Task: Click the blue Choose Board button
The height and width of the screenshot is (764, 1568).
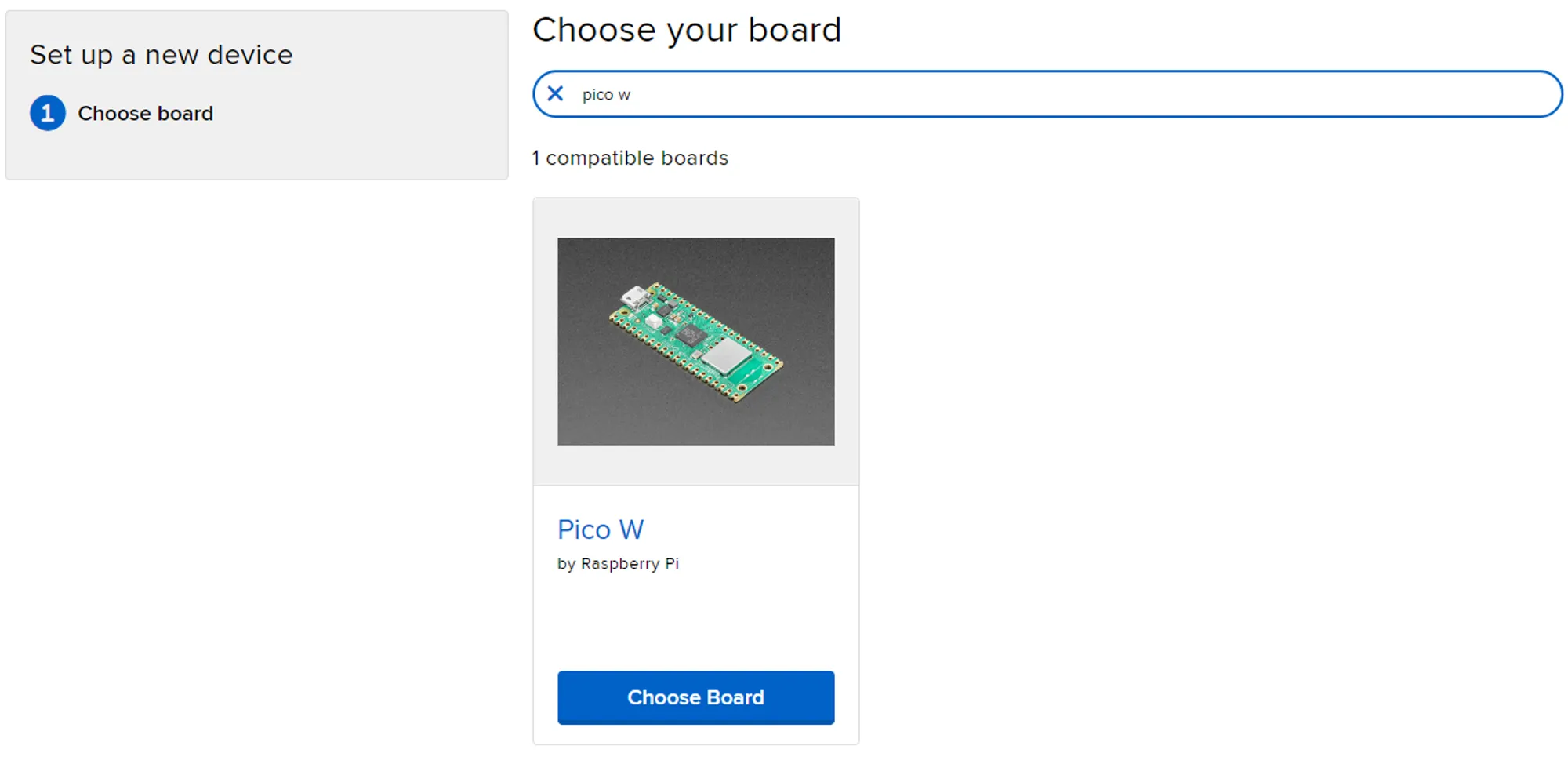Action: click(695, 697)
